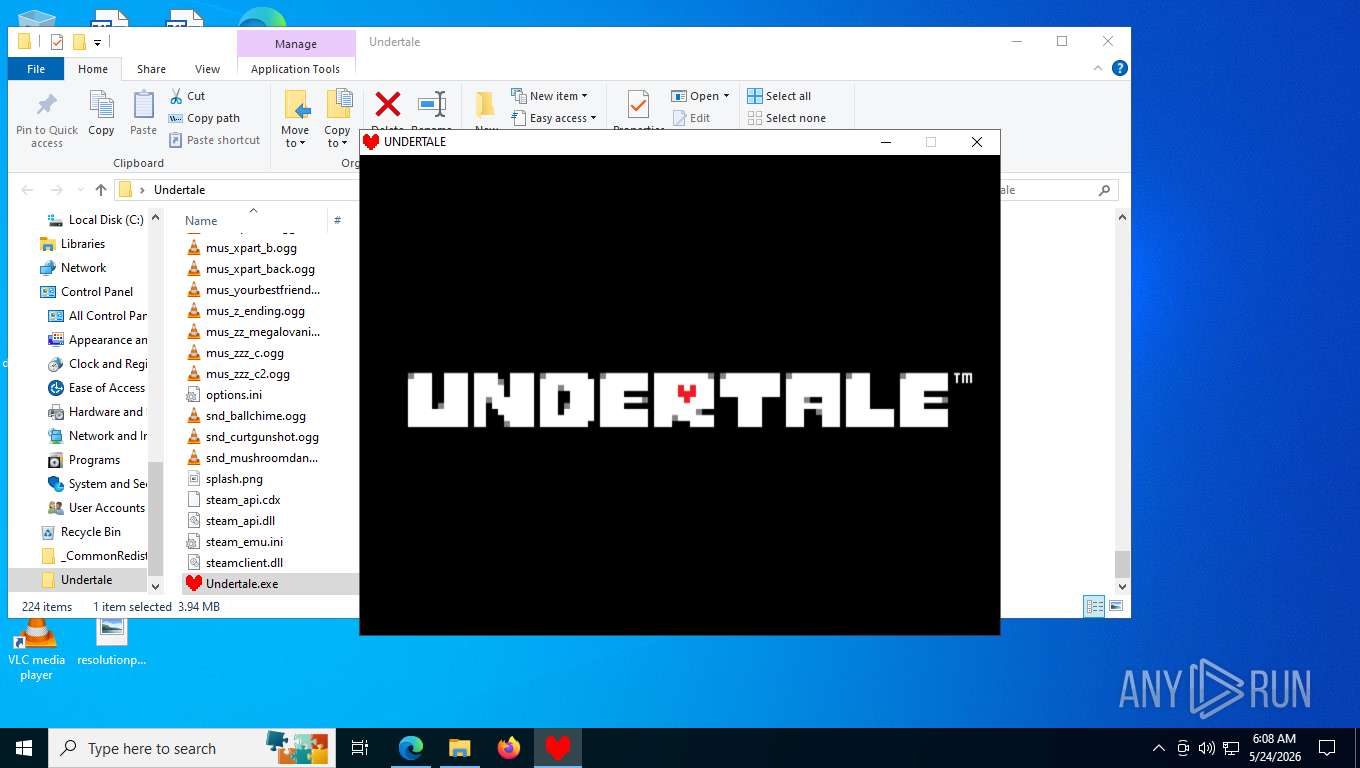
Task: Click the Back navigation arrow
Action: pos(27,190)
